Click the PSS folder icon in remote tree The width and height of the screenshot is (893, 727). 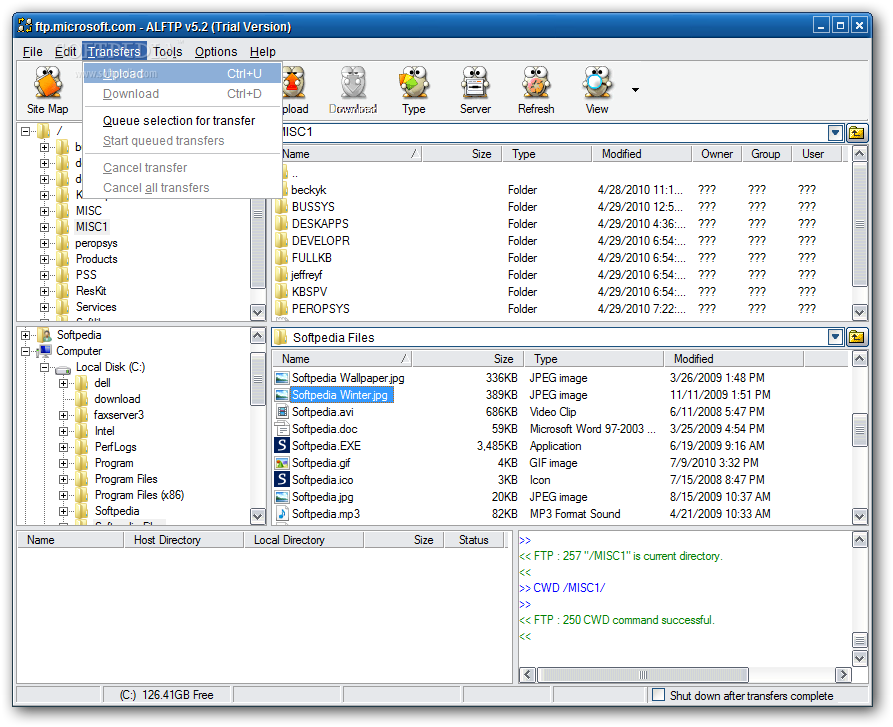click(x=63, y=275)
